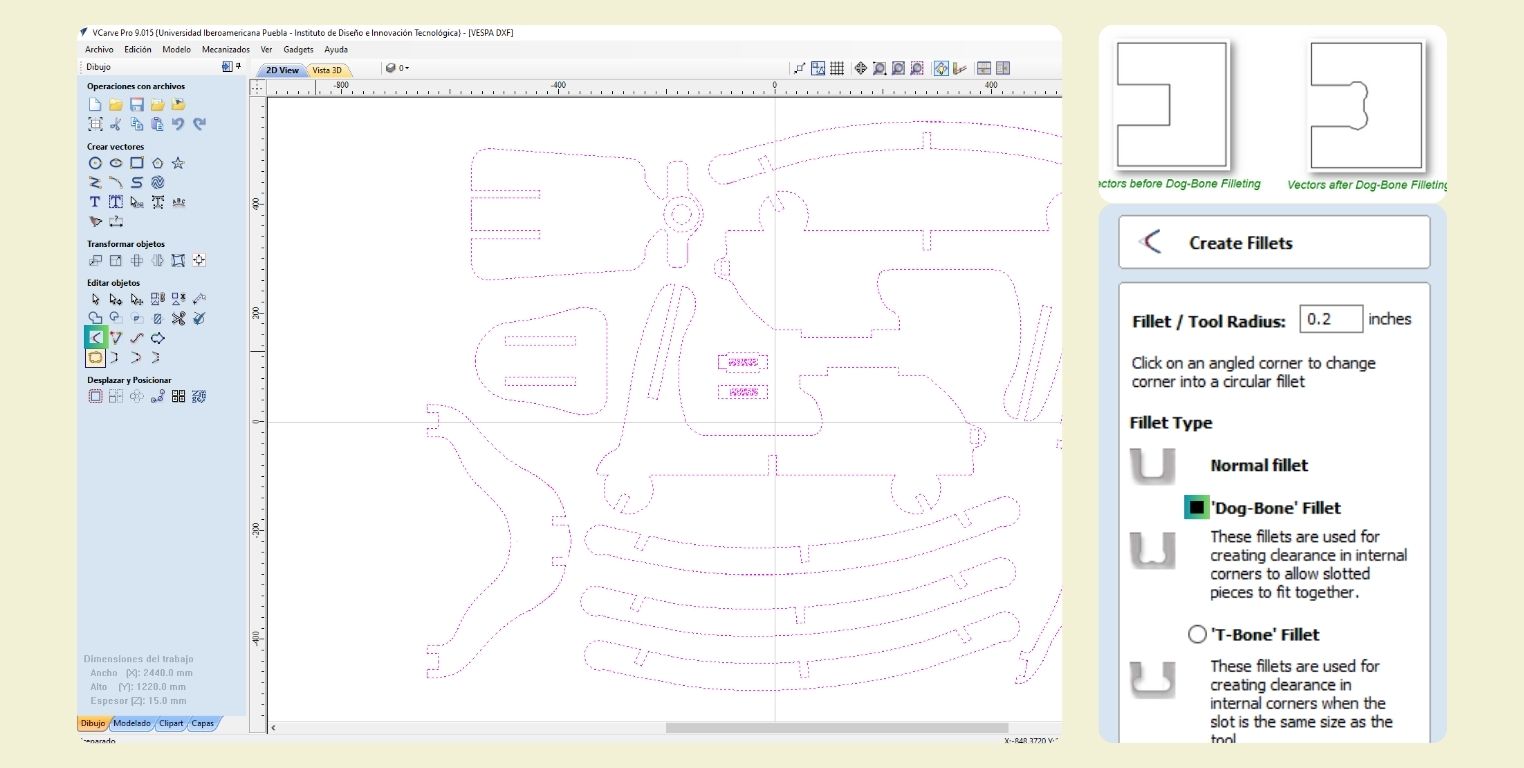Select the Draw Rectangle tool

click(x=137, y=163)
